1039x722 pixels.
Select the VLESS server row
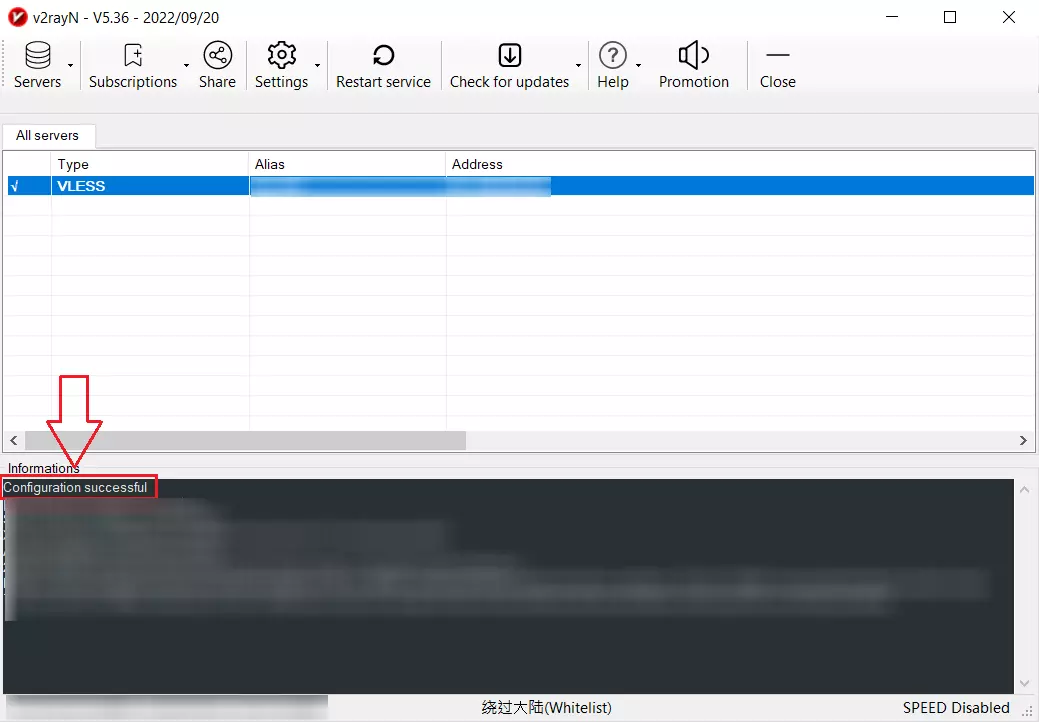coord(150,186)
